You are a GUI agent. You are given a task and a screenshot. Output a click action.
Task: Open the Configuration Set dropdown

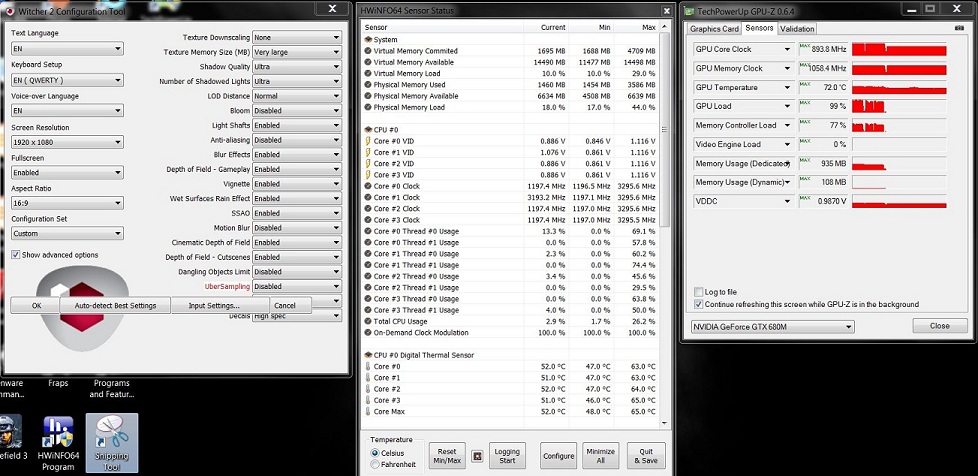coord(67,233)
